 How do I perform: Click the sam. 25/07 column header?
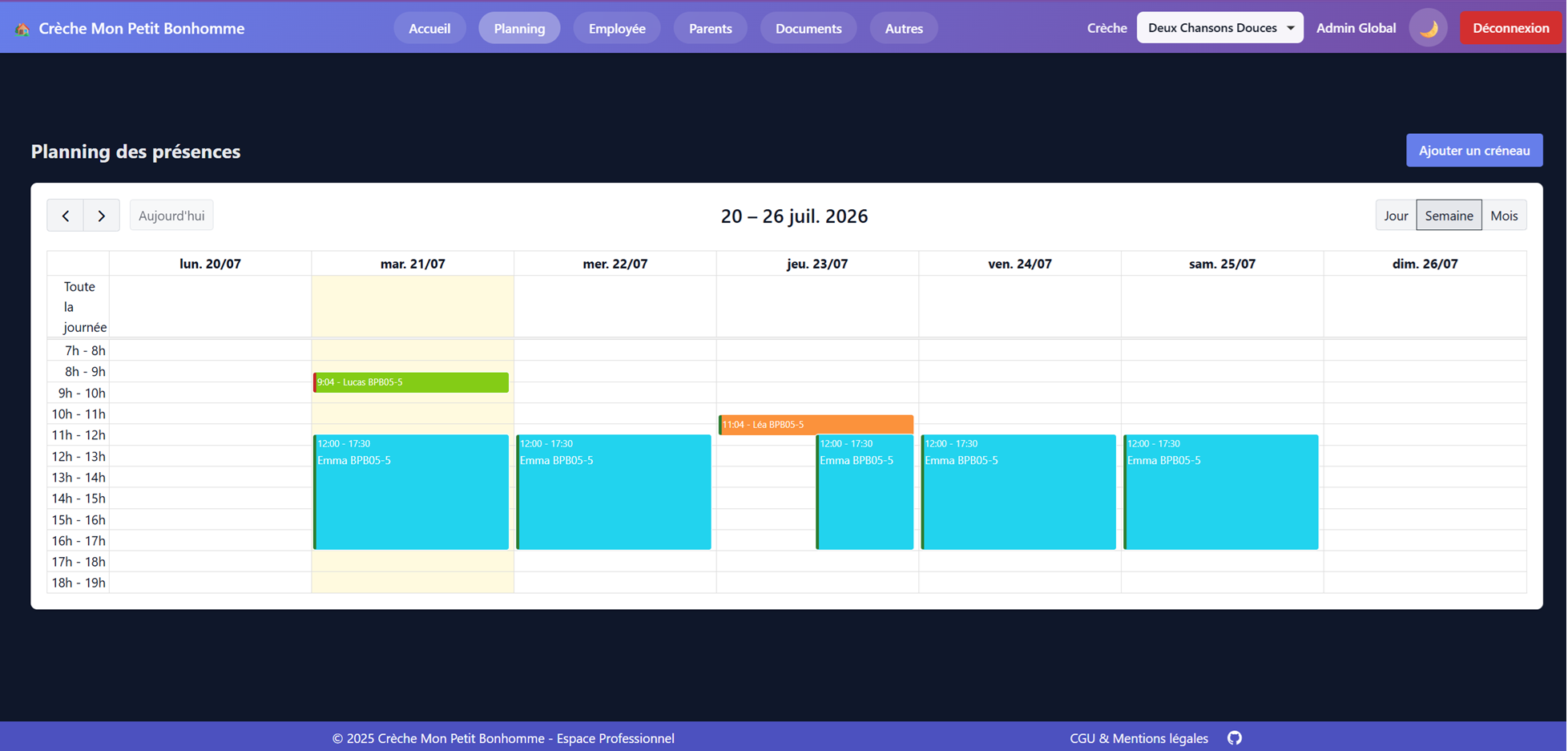click(x=1222, y=264)
